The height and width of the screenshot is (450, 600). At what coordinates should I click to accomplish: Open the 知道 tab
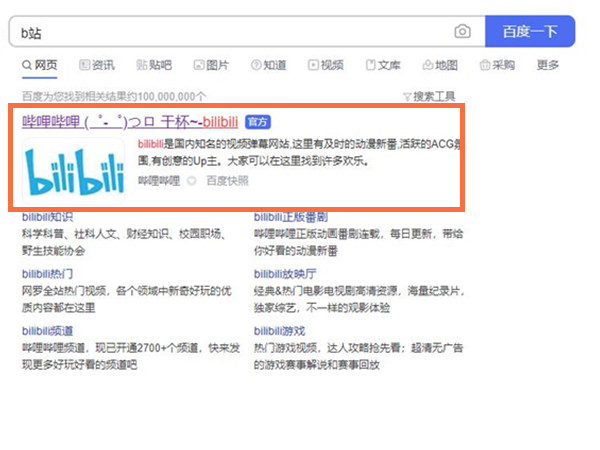point(268,65)
